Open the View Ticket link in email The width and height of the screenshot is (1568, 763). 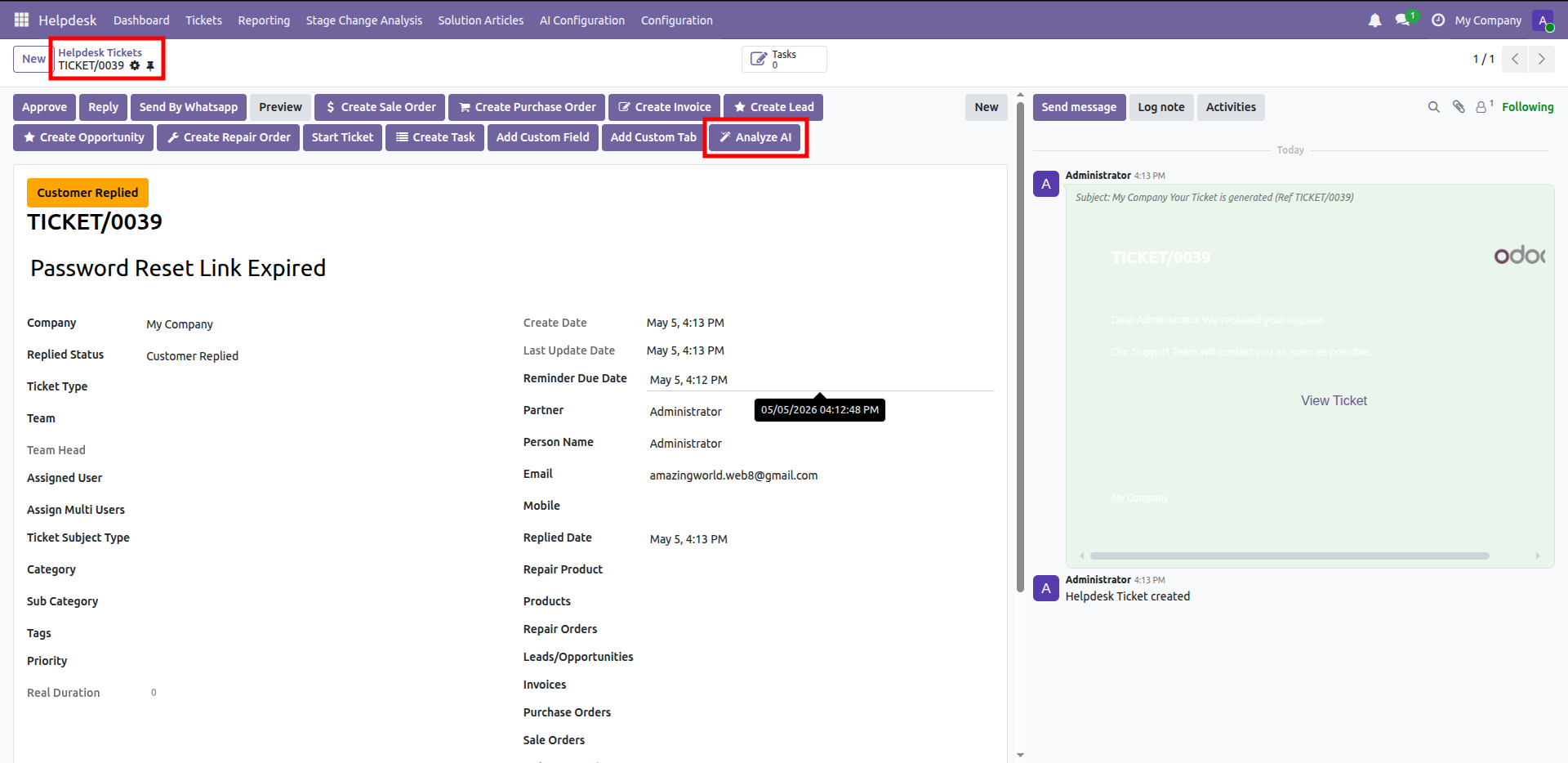(x=1334, y=400)
